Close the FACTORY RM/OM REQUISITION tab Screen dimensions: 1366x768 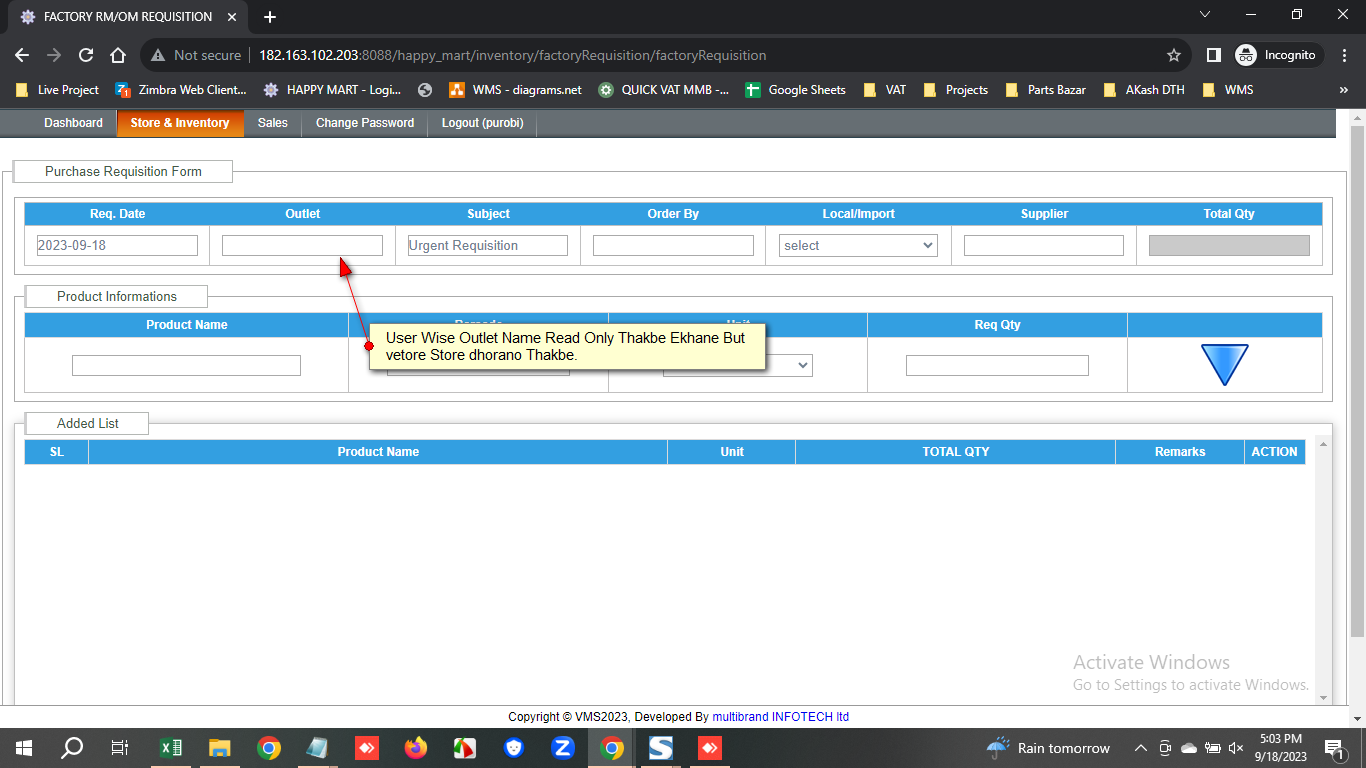point(233,17)
